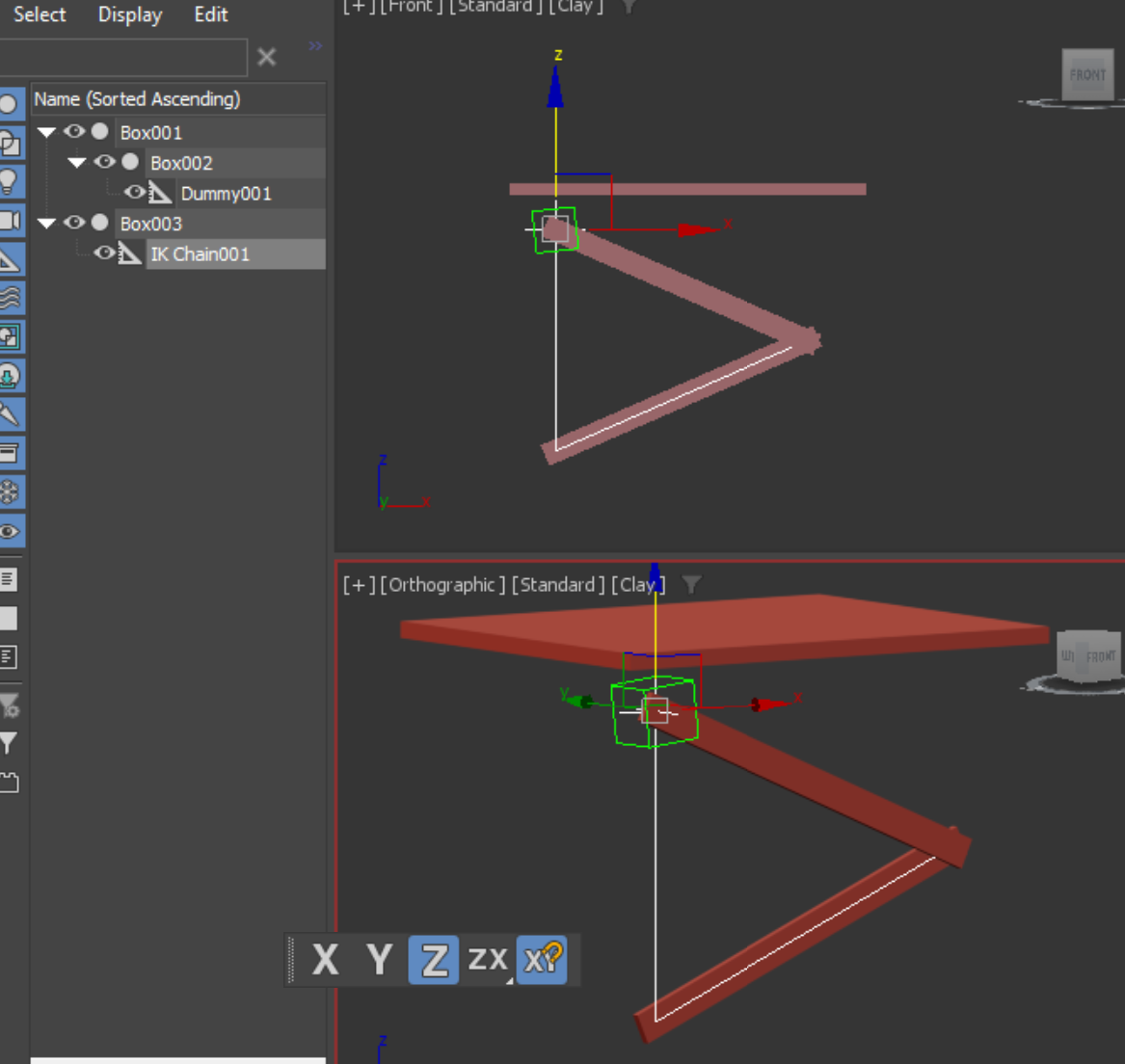Click the Invert Display filter icon
This screenshot has width=1125, height=1064.
9,657
